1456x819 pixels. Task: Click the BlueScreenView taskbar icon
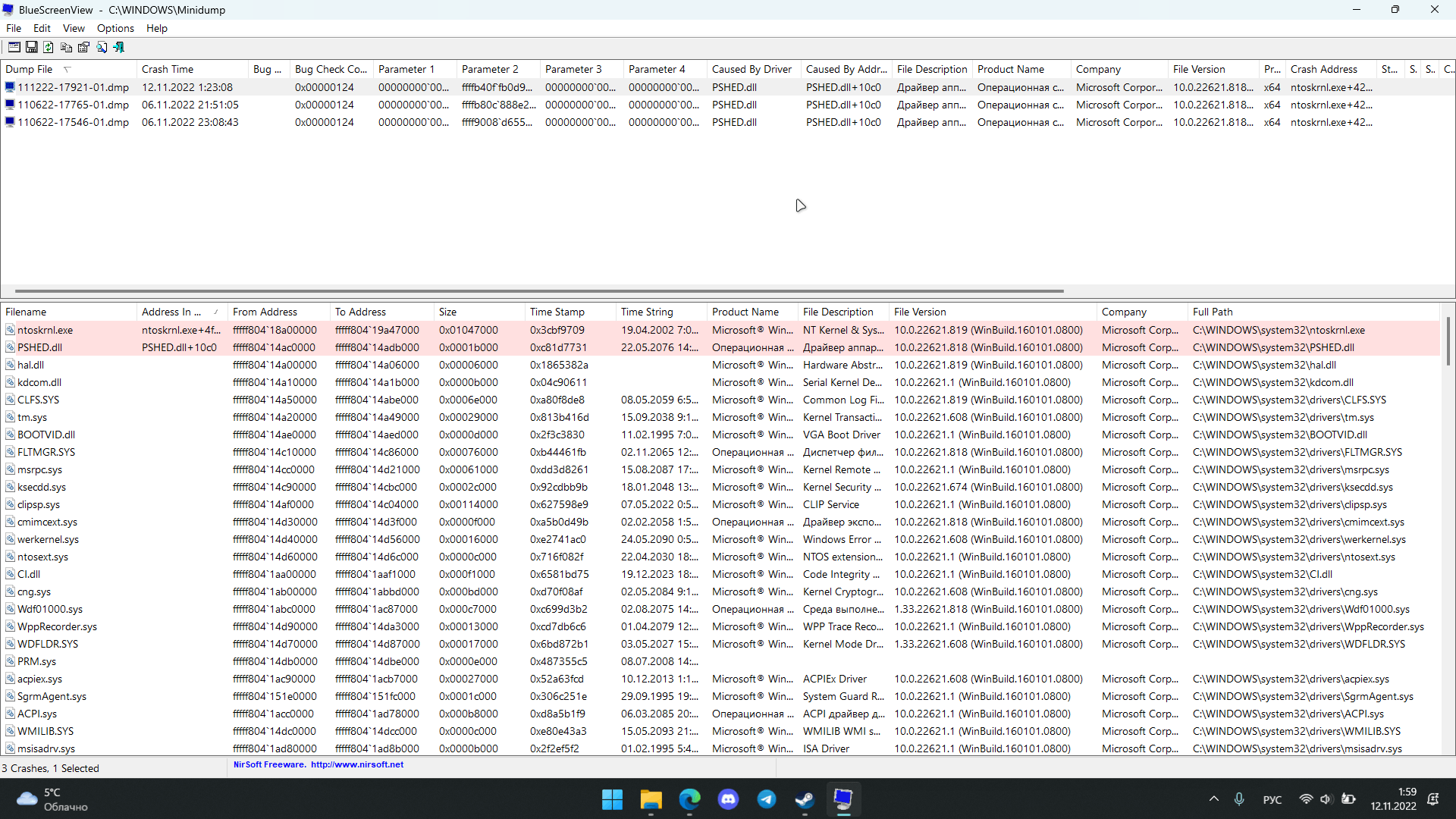pos(843,799)
